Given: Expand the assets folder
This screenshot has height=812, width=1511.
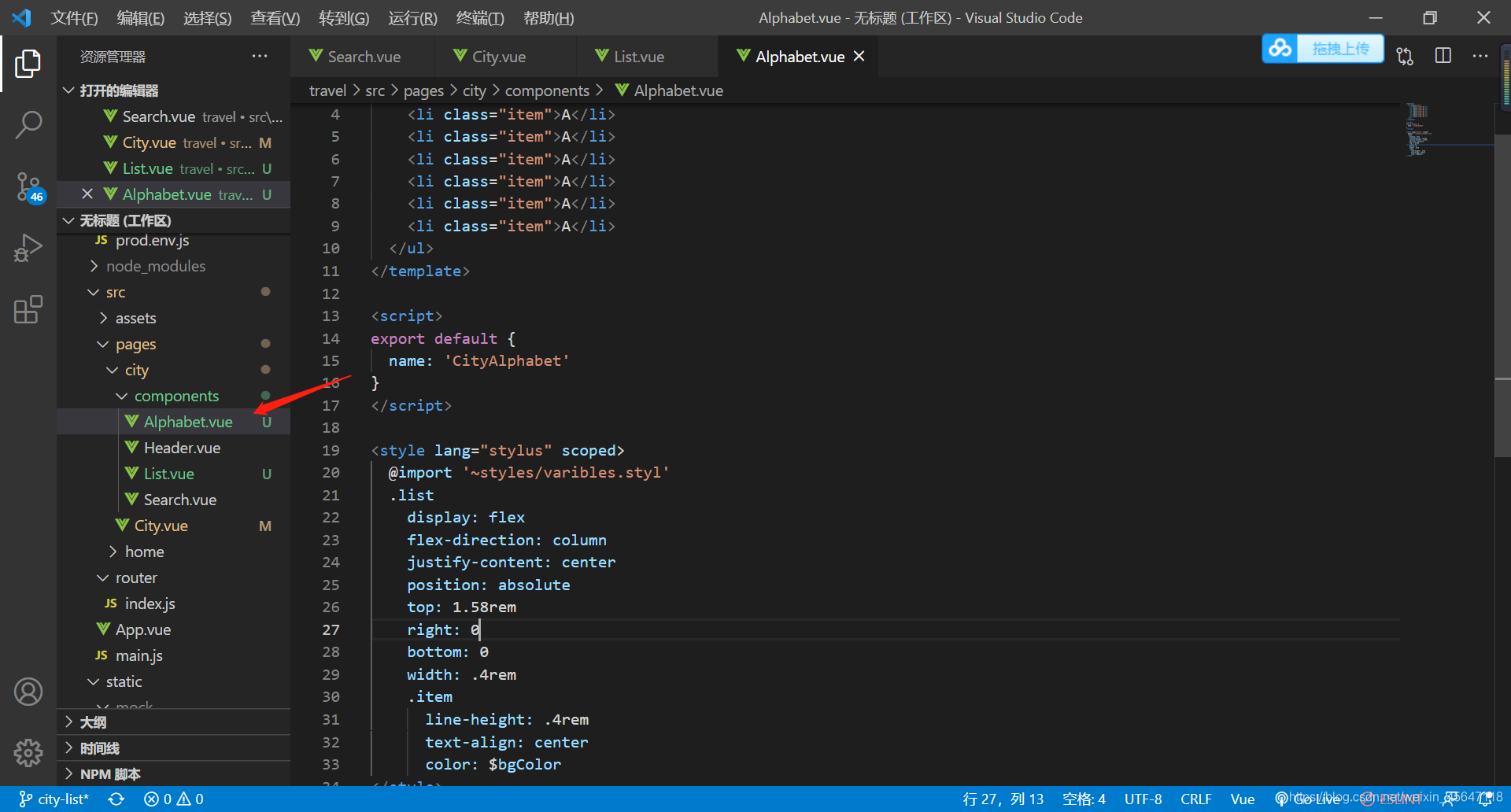Looking at the screenshot, I should pyautogui.click(x=173, y=318).
